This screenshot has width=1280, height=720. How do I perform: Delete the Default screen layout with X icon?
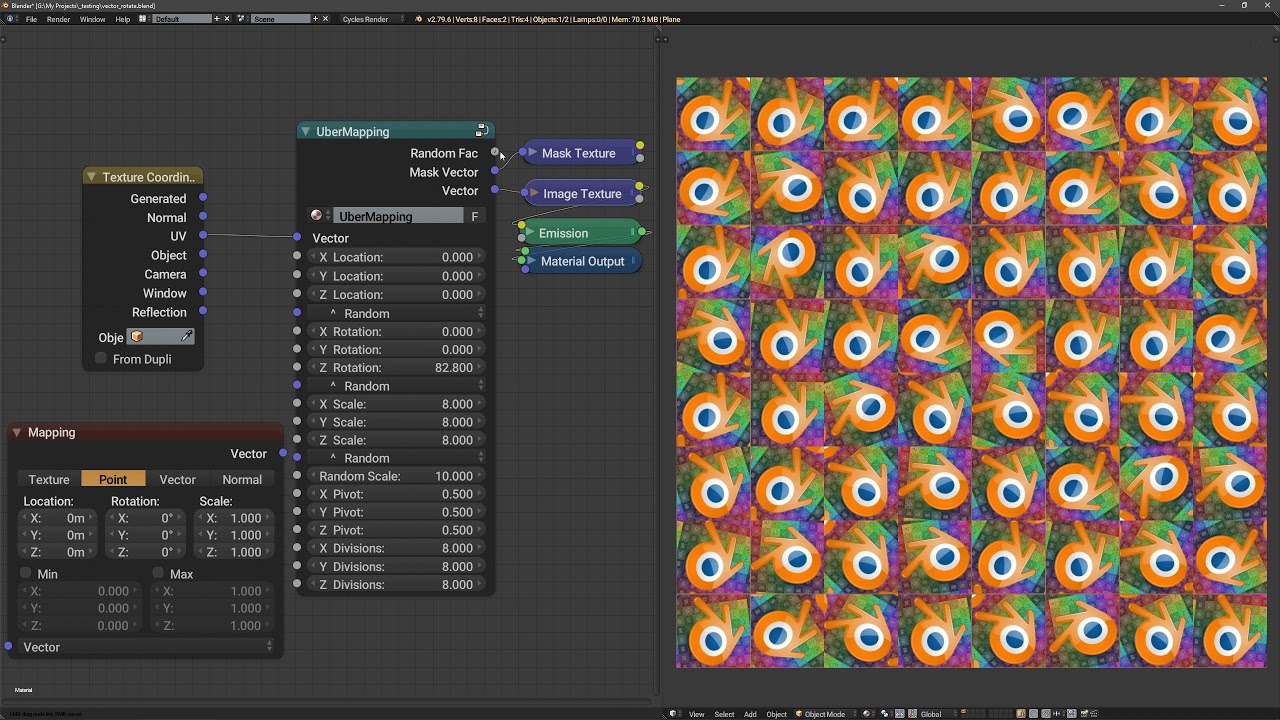pos(227,19)
